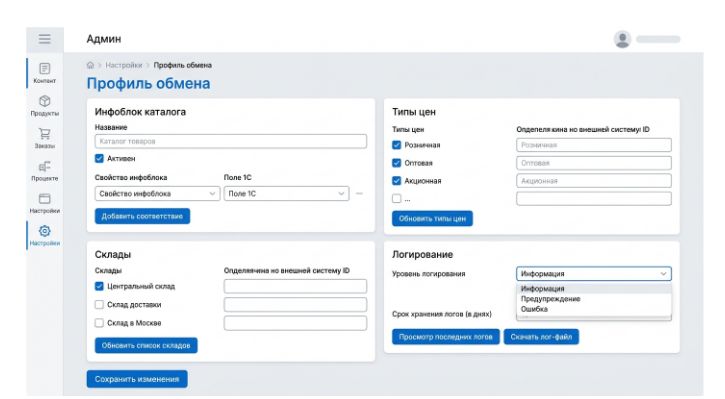Uncheck the Оптовая price type
The height and width of the screenshot is (399, 725).
click(x=396, y=163)
